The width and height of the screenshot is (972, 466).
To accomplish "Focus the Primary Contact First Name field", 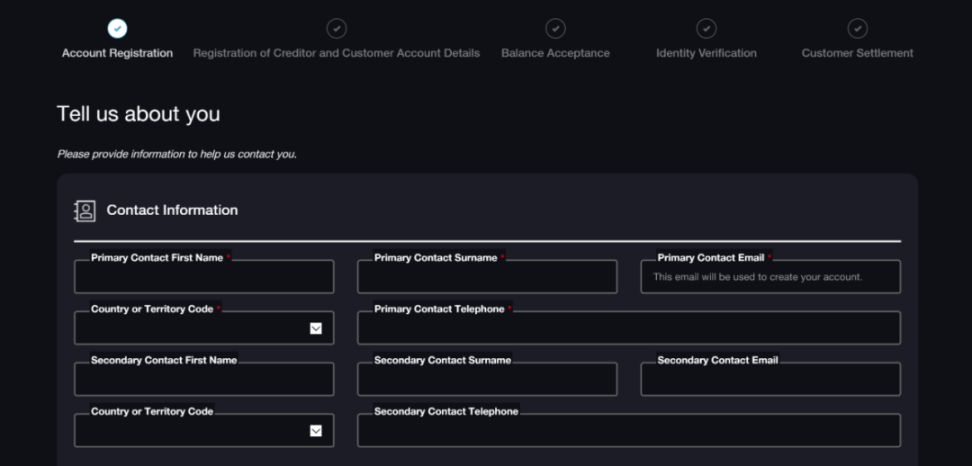I will [x=204, y=278].
